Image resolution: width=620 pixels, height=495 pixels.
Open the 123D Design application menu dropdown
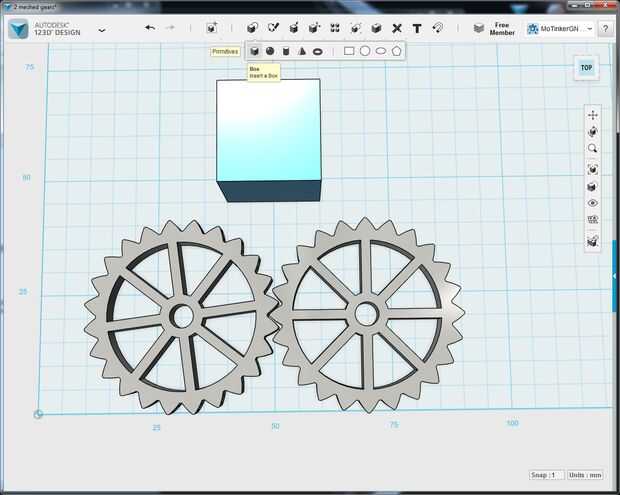coord(102,30)
